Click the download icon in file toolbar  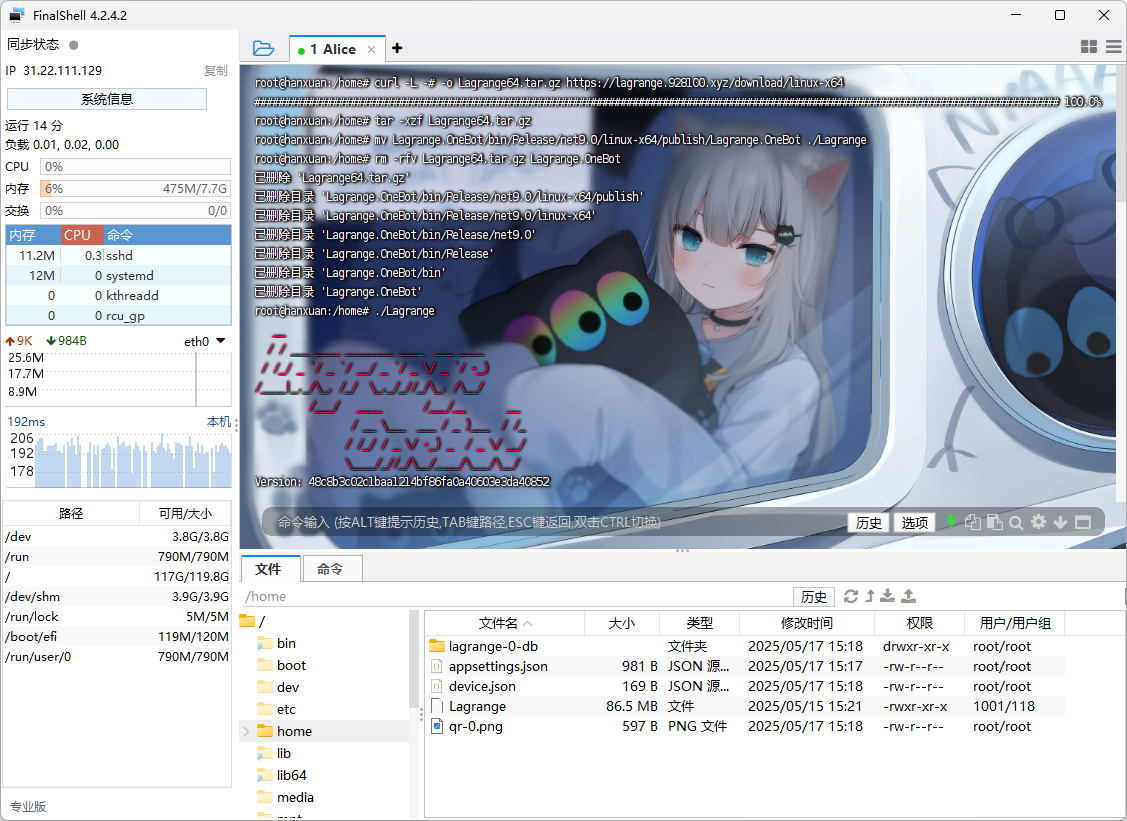pyautogui.click(x=888, y=596)
